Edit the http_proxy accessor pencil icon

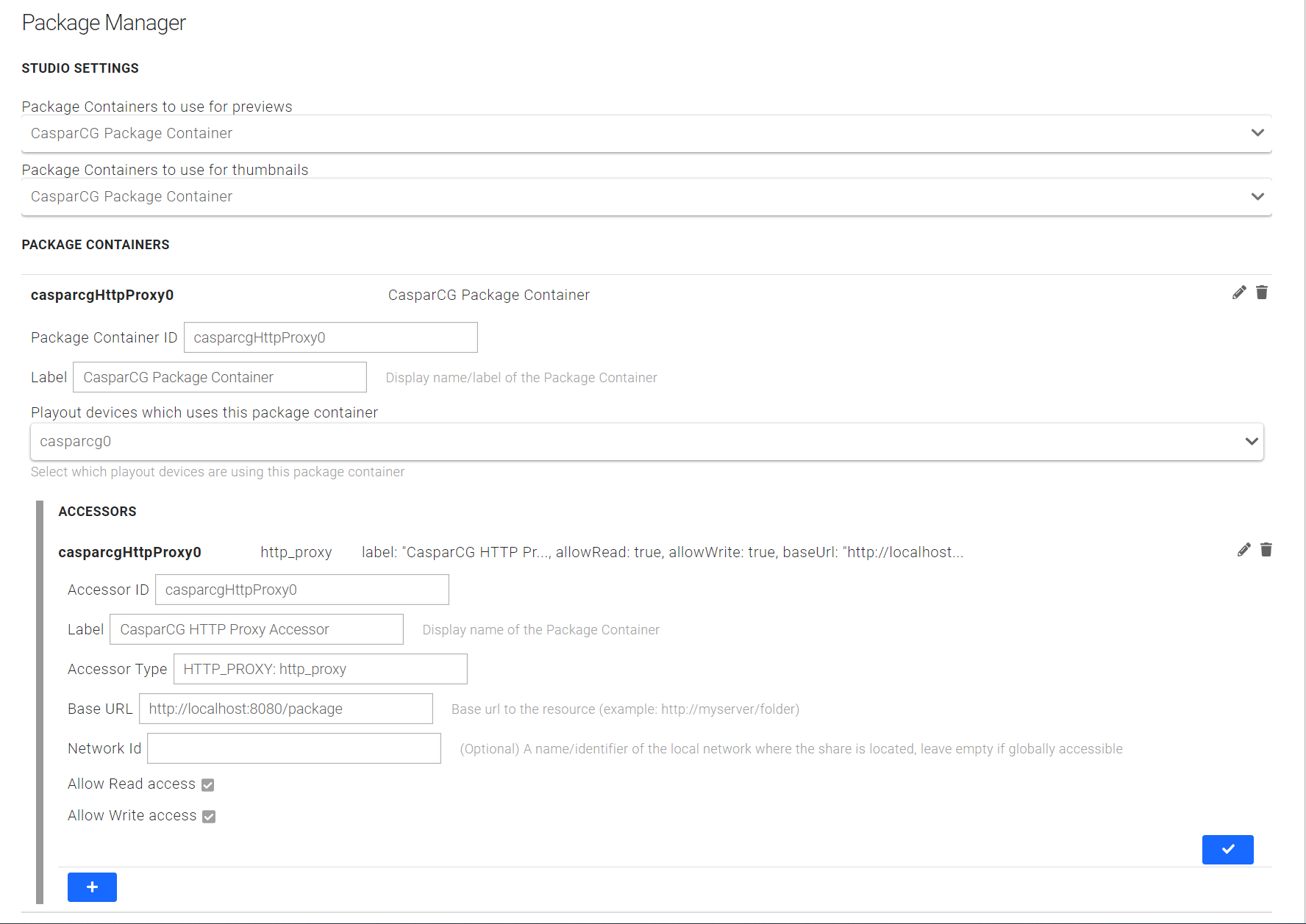click(1243, 550)
